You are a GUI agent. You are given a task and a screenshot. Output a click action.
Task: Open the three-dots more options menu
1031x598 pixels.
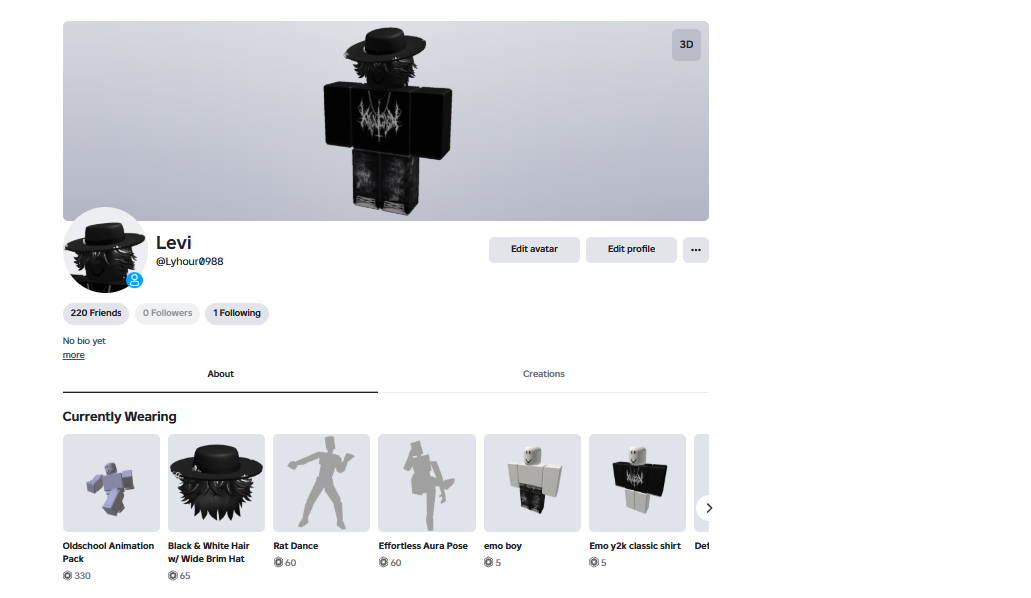pyautogui.click(x=696, y=250)
